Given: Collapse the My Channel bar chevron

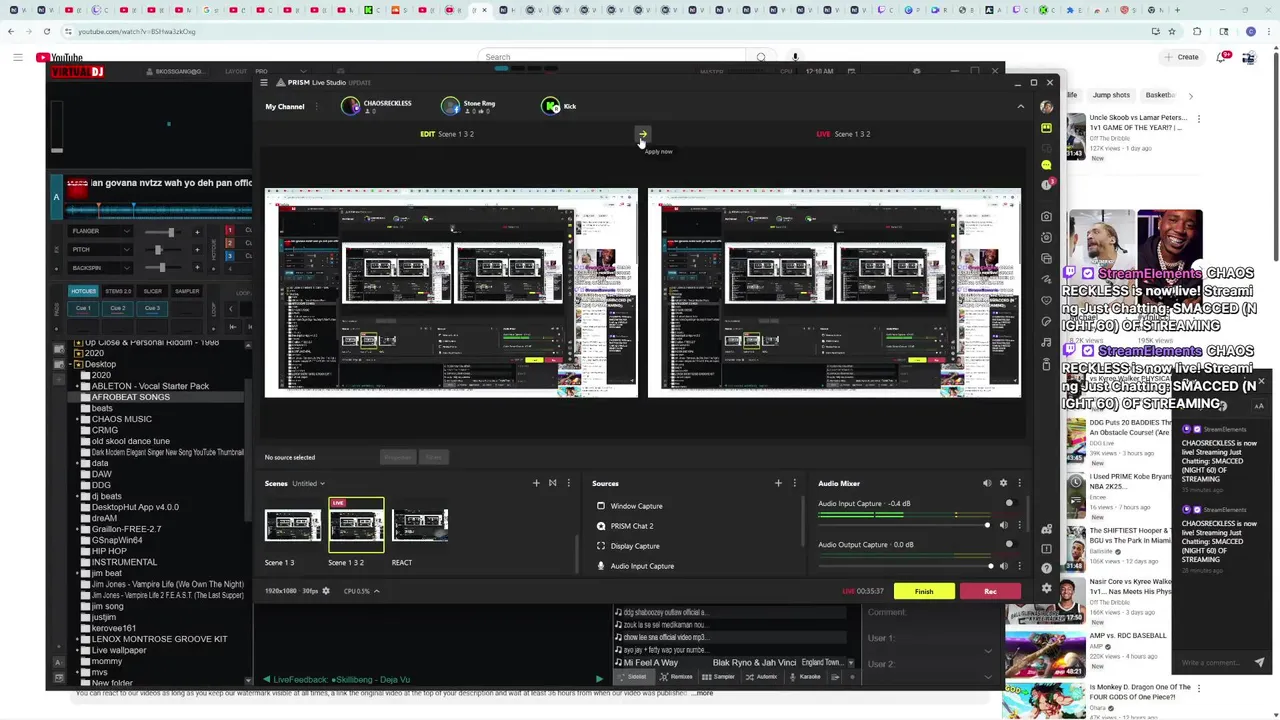Looking at the screenshot, I should point(1020,106).
